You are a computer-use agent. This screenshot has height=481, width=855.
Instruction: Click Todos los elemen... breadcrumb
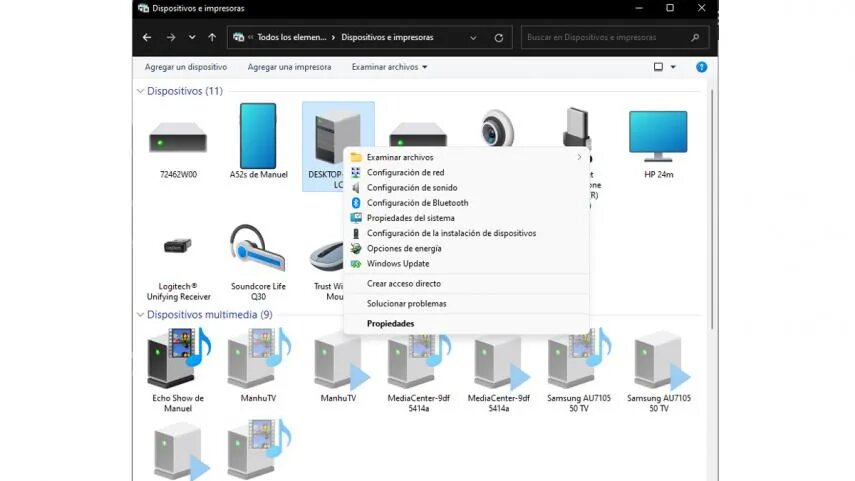point(292,37)
